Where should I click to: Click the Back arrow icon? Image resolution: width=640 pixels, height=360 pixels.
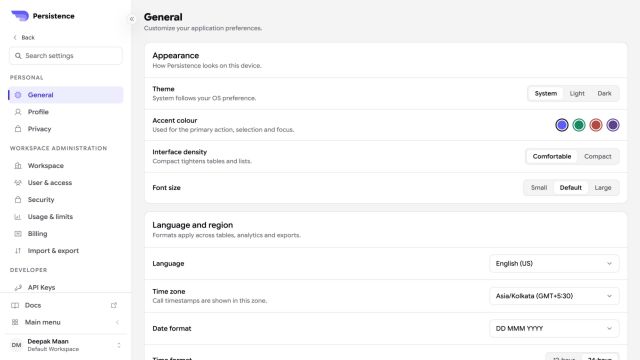pyautogui.click(x=15, y=38)
